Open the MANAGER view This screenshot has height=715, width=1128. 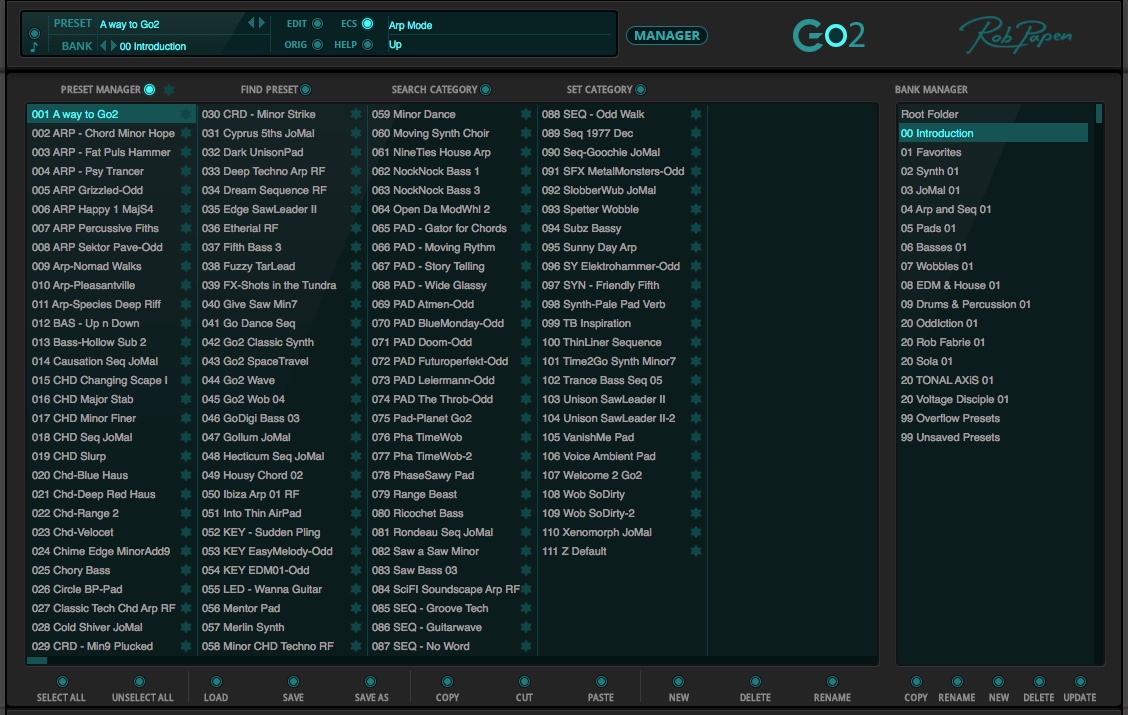point(666,36)
